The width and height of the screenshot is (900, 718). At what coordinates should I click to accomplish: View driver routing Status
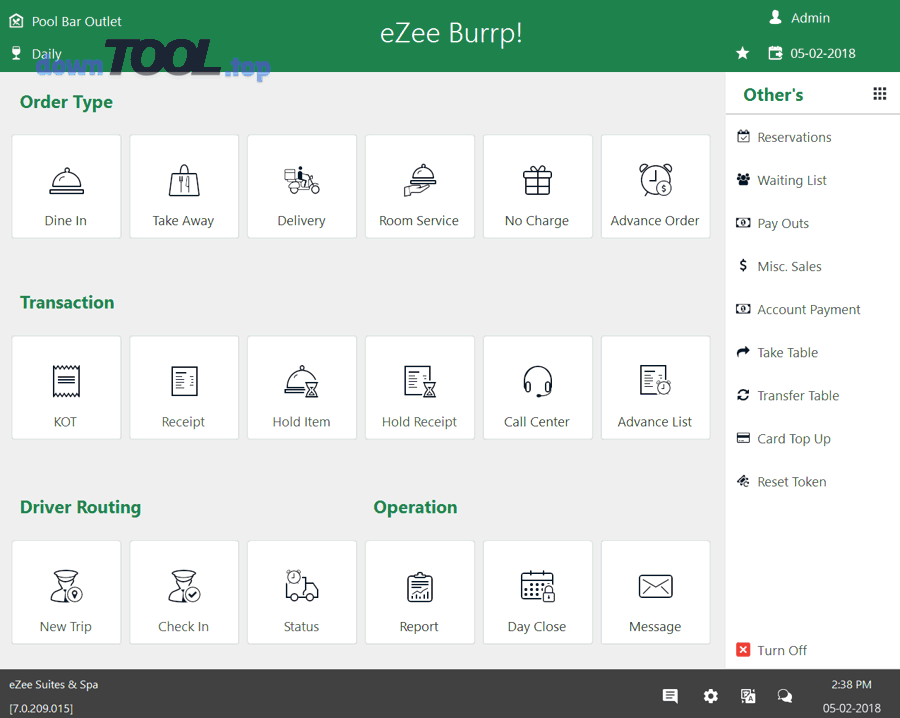(x=302, y=592)
